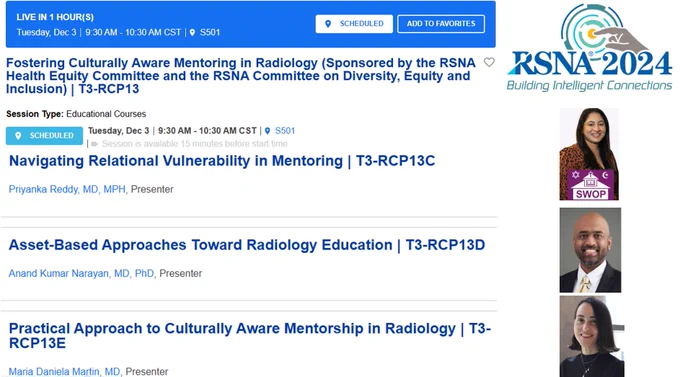This screenshot has width=680, height=377.
Task: Click photo of smiling man in suit
Action: point(590,250)
